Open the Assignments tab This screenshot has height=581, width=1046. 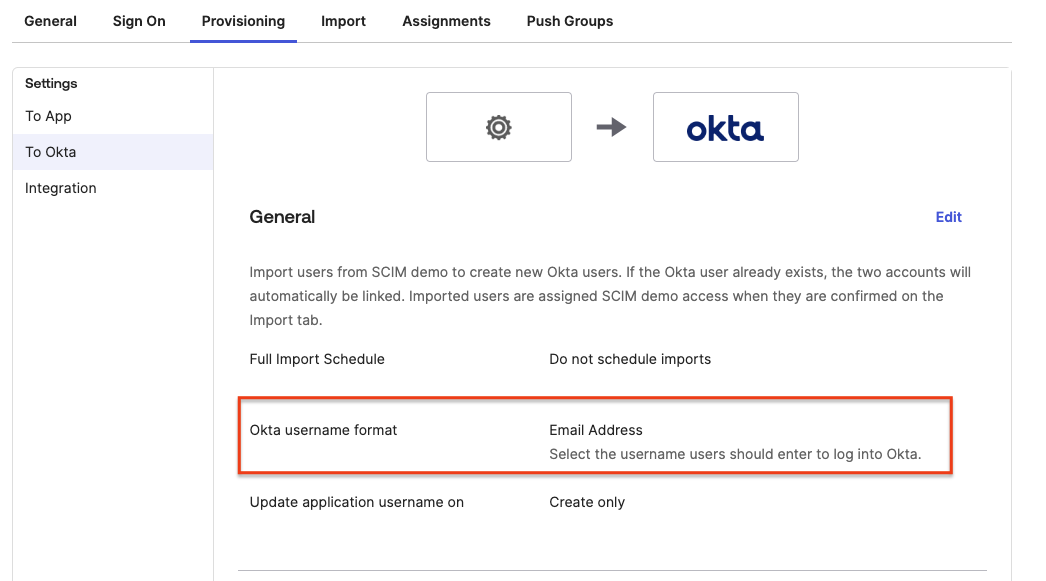(x=446, y=21)
